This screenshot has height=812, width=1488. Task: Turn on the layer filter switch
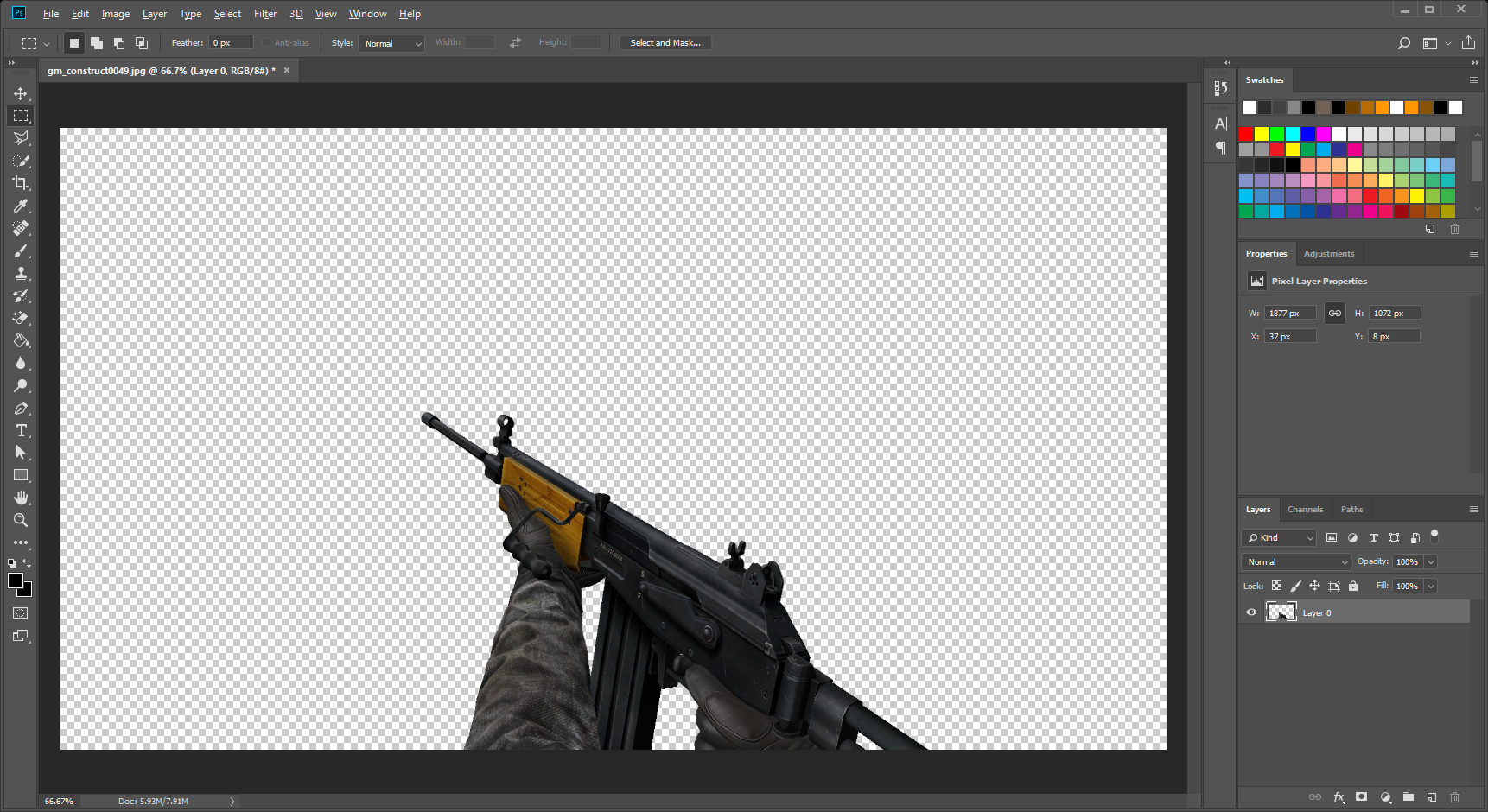coord(1434,536)
